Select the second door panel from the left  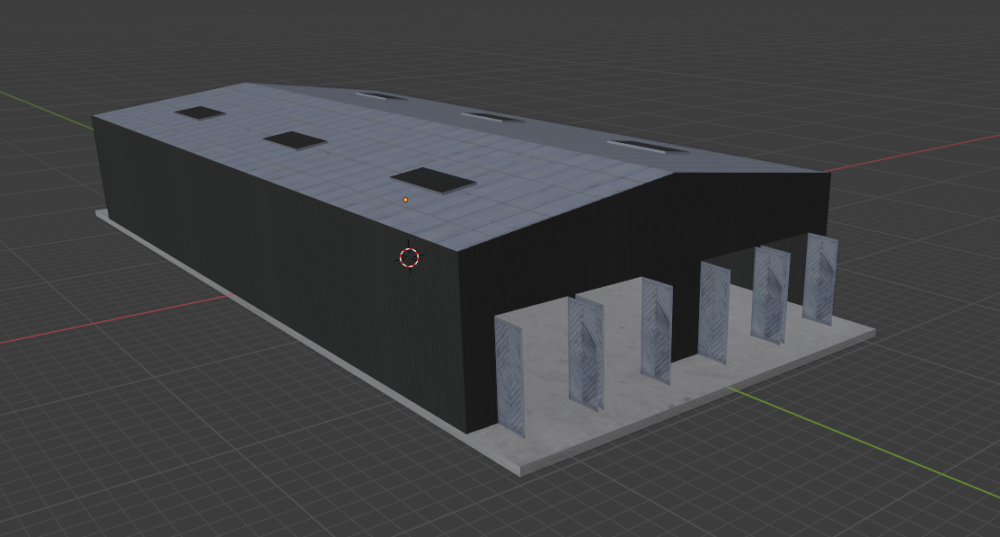(586, 353)
